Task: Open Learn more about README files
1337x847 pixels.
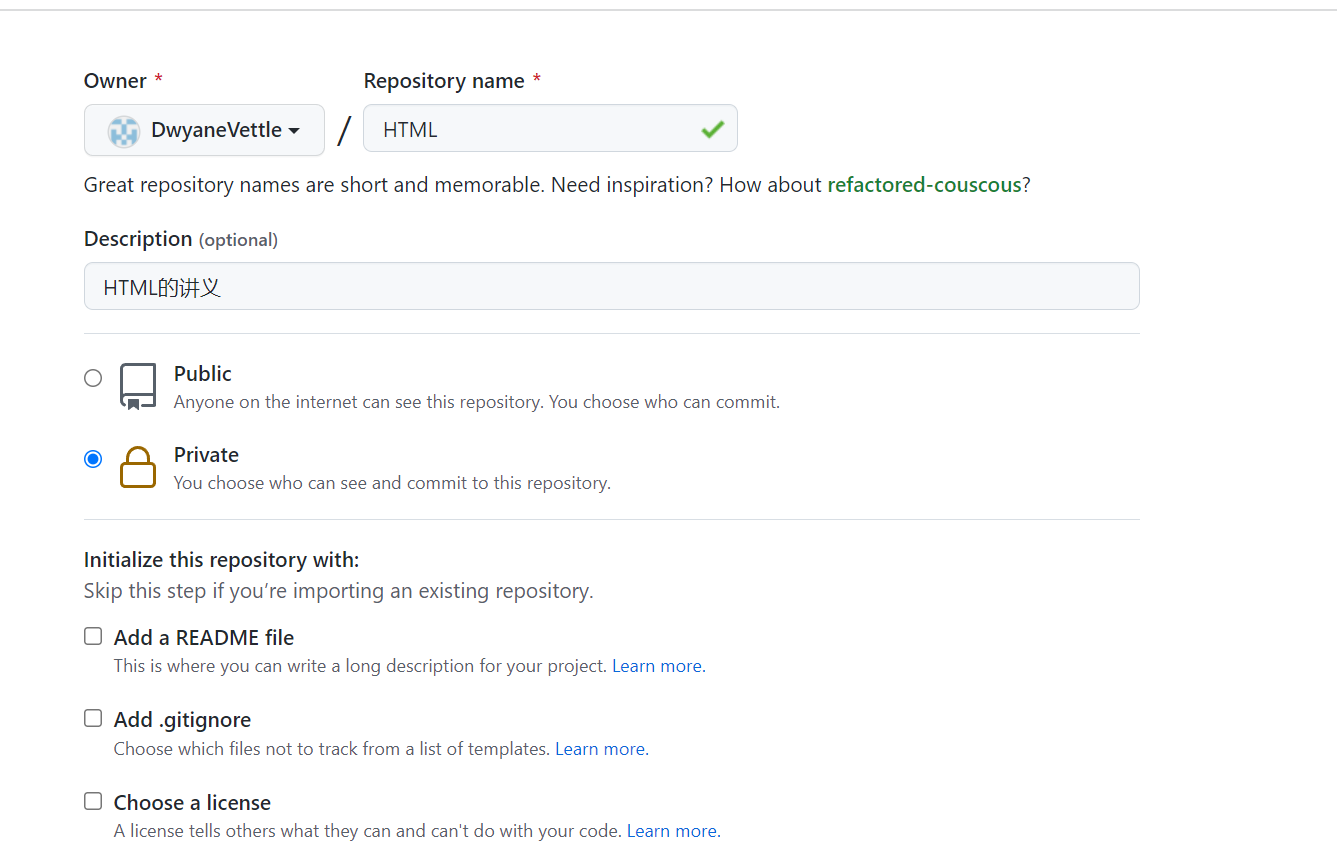Action: 656,665
